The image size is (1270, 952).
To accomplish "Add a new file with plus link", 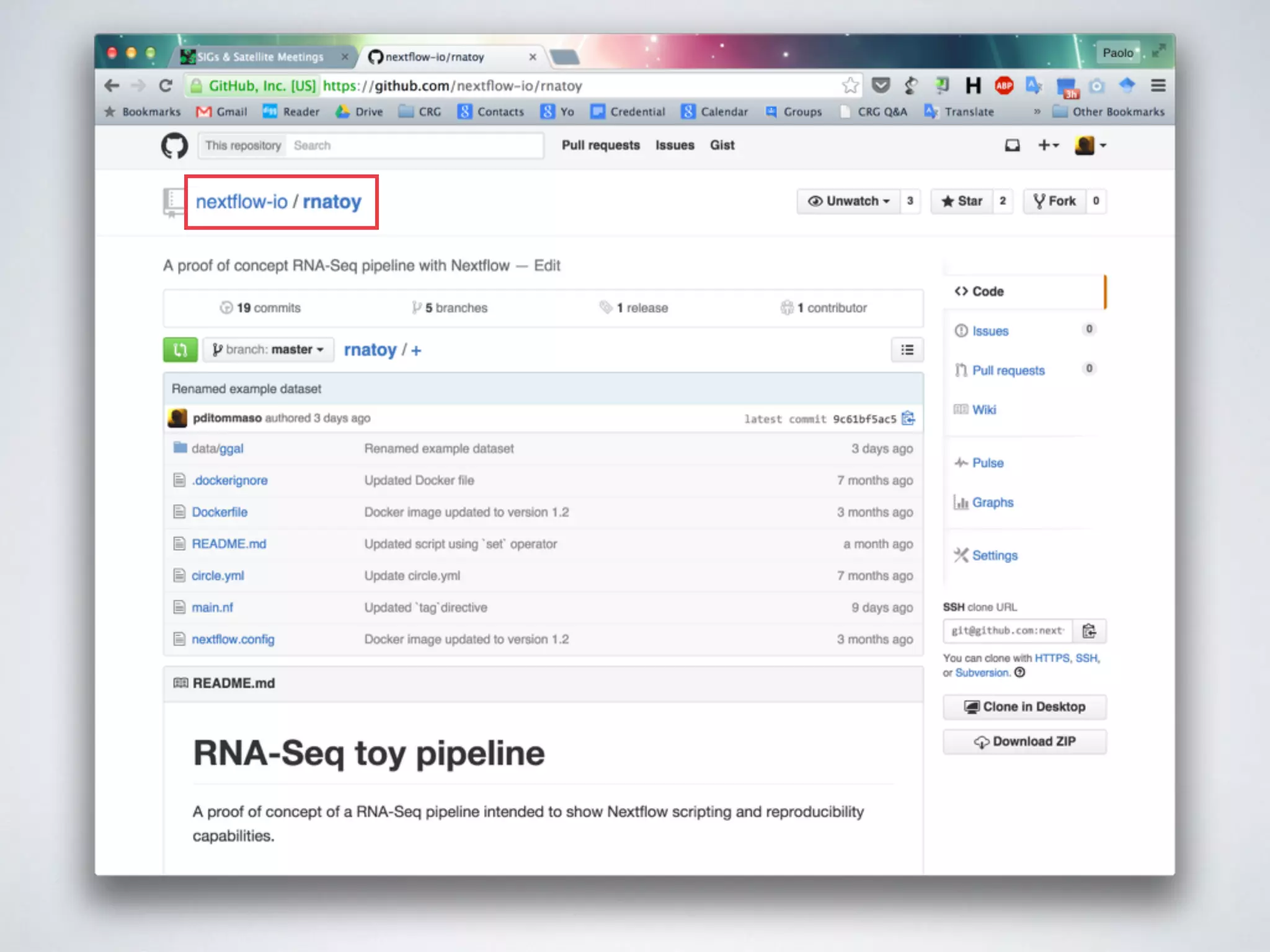I will point(416,351).
